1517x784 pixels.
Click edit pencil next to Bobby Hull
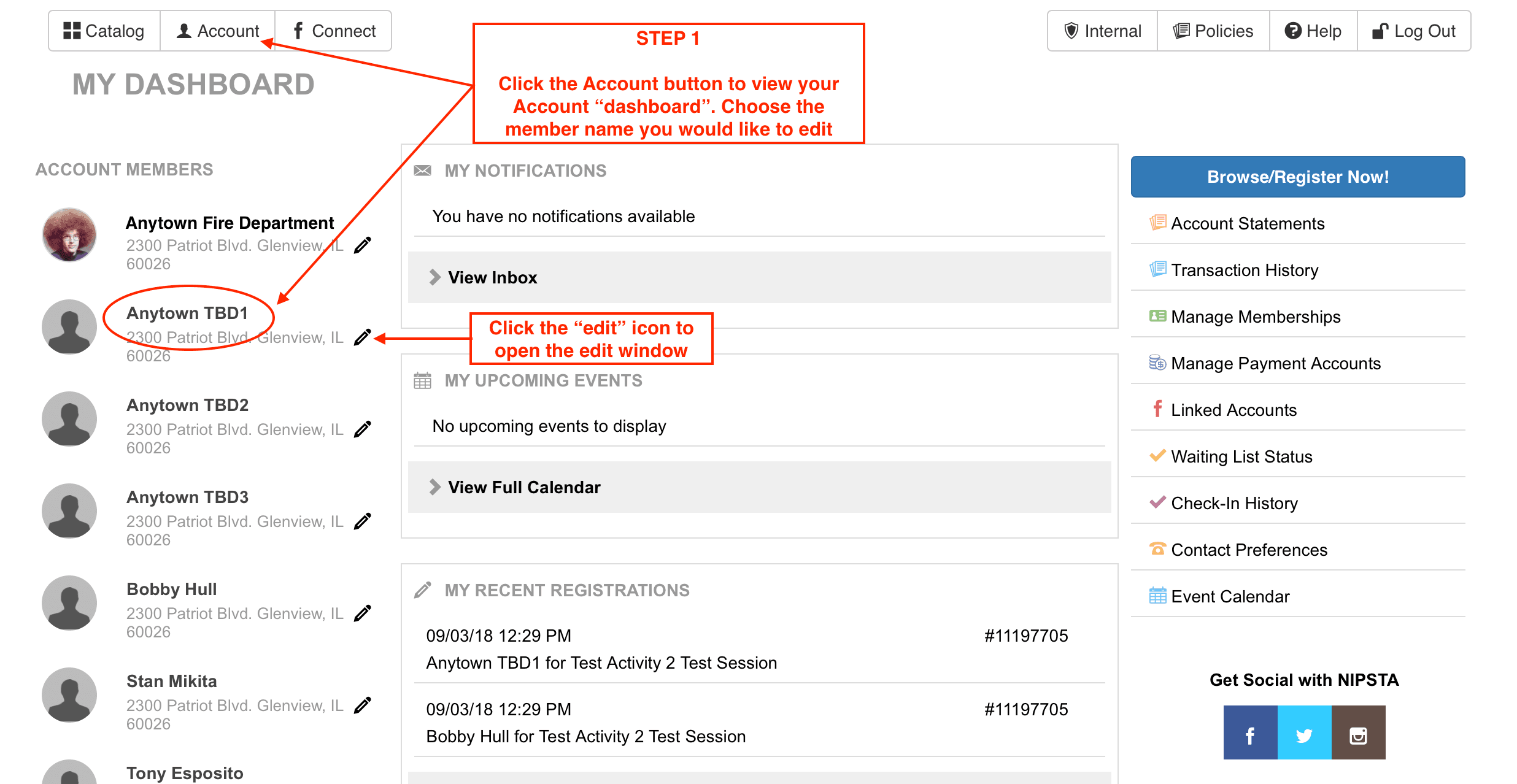363,613
